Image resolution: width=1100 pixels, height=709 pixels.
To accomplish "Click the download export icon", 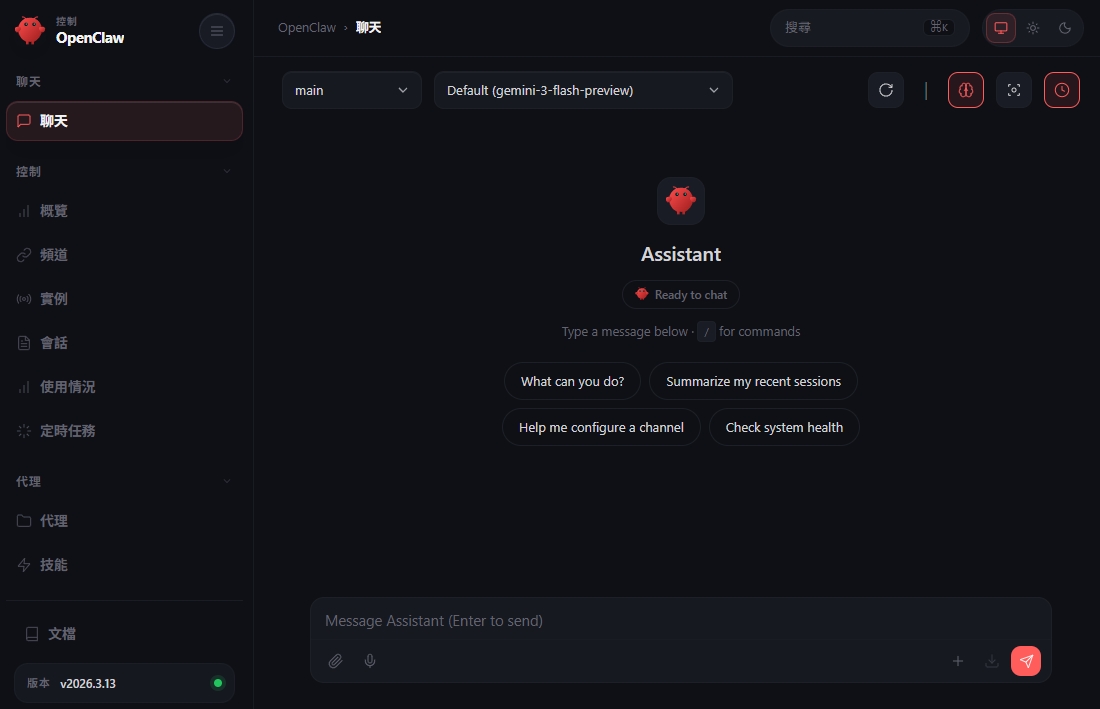I will (991, 661).
